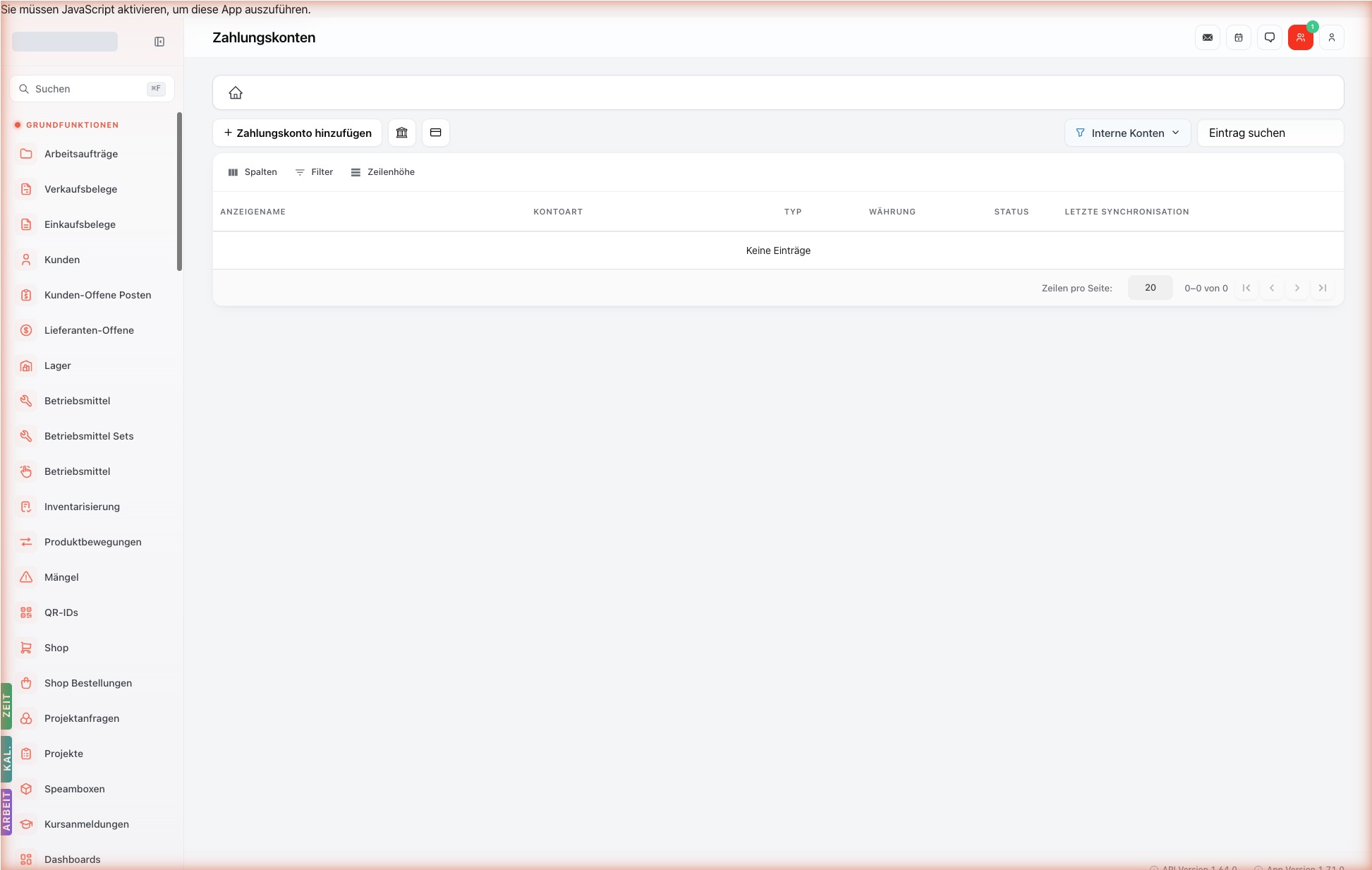Open Dashboards in sidebar

pyautogui.click(x=93, y=859)
